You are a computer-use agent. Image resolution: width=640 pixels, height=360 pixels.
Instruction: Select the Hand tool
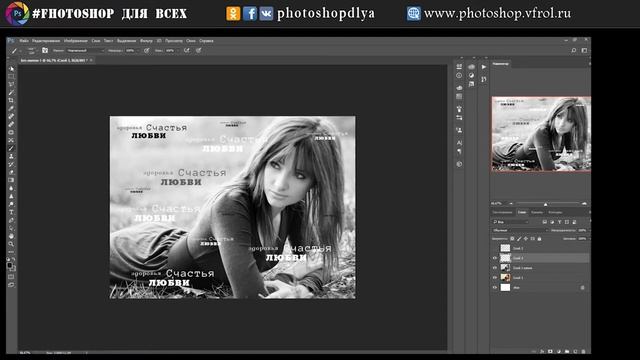tap(11, 236)
